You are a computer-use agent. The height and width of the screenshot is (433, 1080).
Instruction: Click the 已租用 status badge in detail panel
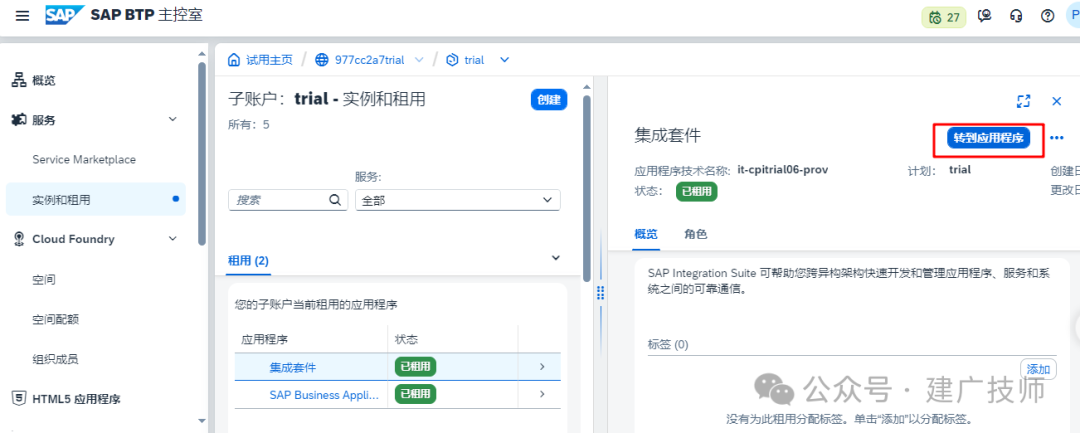(x=696, y=191)
